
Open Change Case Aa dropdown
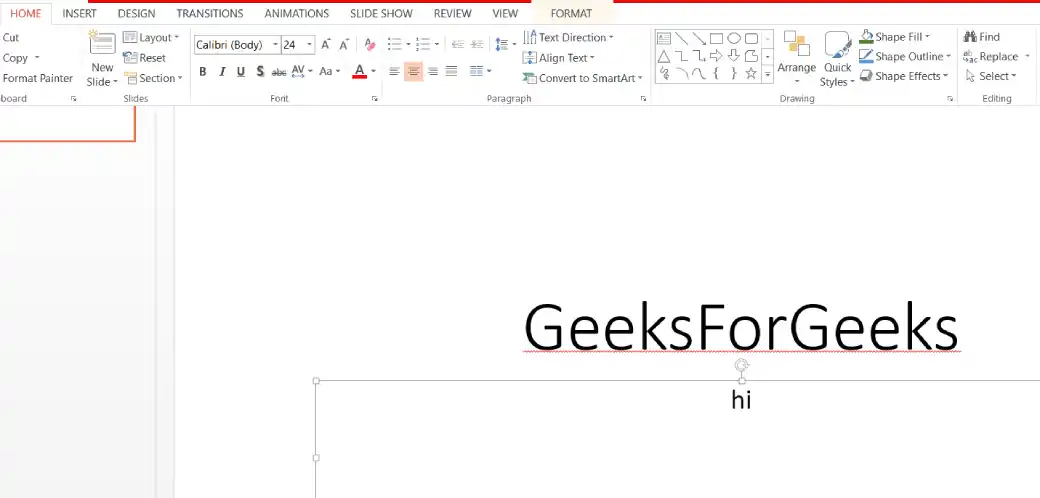click(x=338, y=72)
